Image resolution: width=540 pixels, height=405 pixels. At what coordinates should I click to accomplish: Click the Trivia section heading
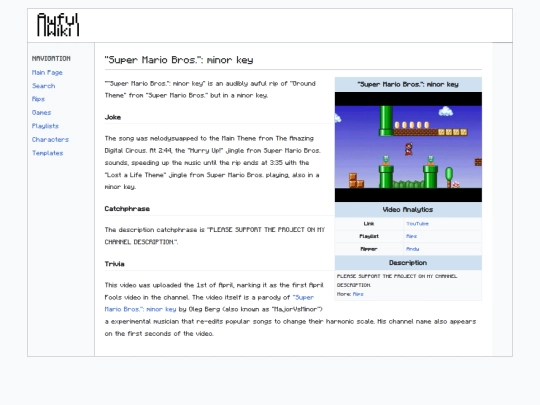[x=114, y=264]
